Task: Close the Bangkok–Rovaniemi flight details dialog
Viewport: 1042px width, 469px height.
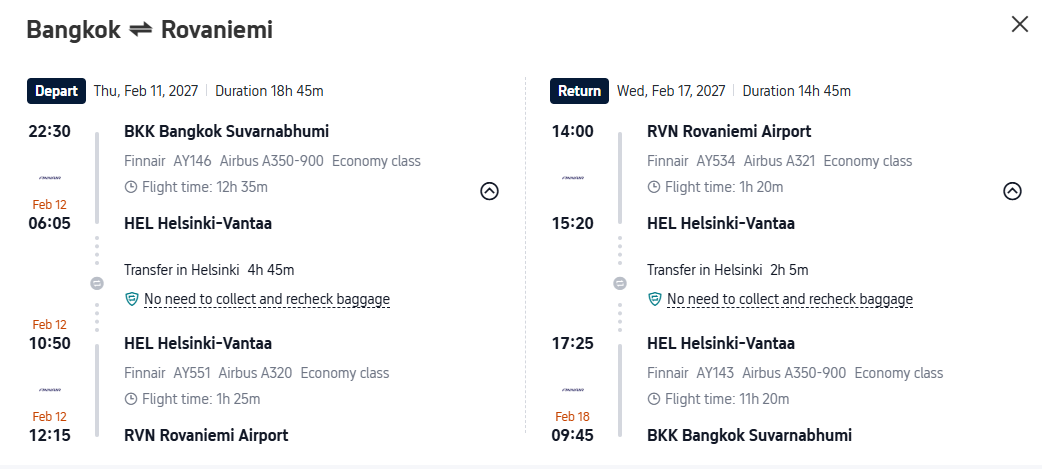Action: (1019, 25)
